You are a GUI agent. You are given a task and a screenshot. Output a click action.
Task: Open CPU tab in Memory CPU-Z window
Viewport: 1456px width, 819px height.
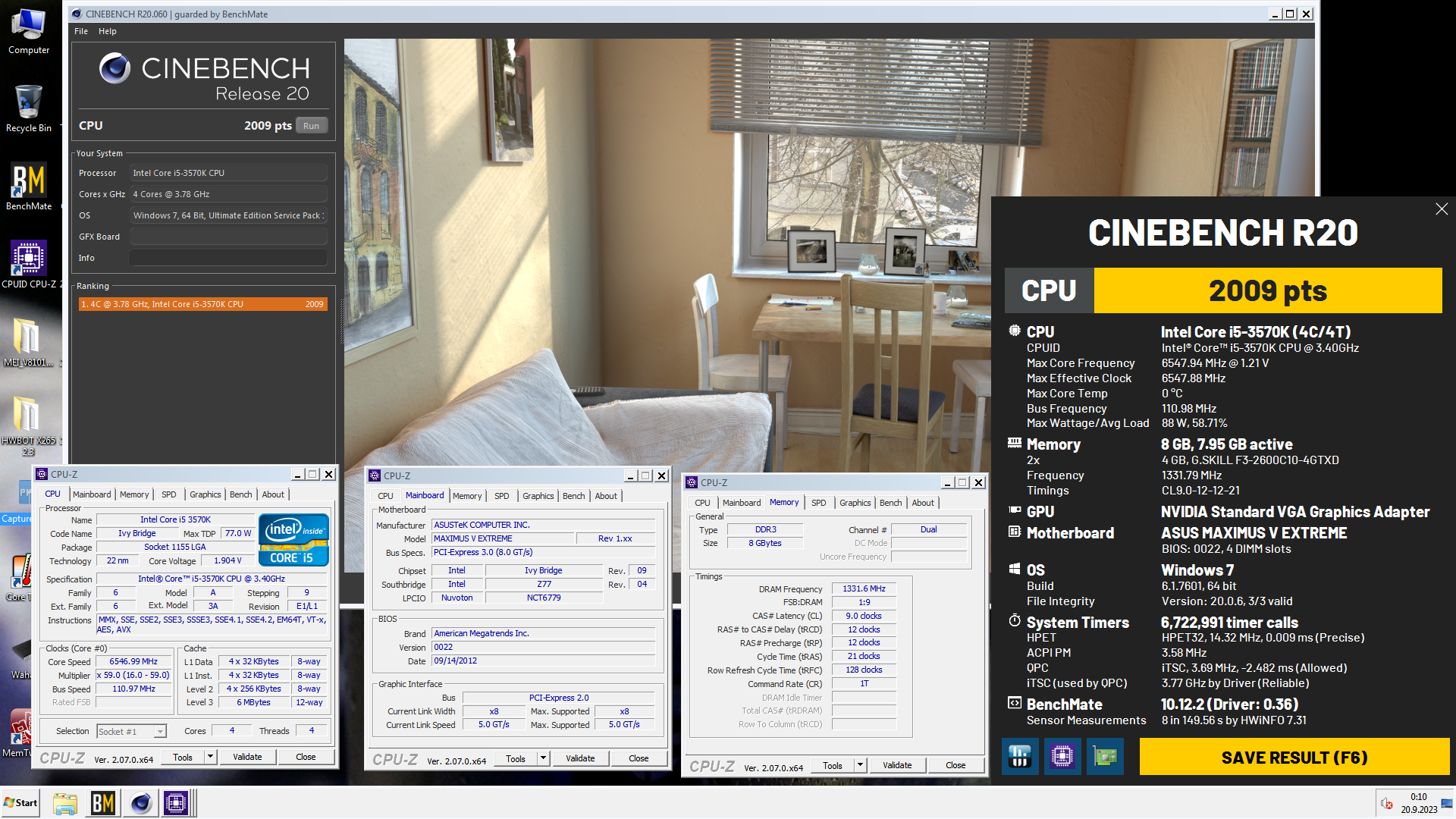(703, 503)
